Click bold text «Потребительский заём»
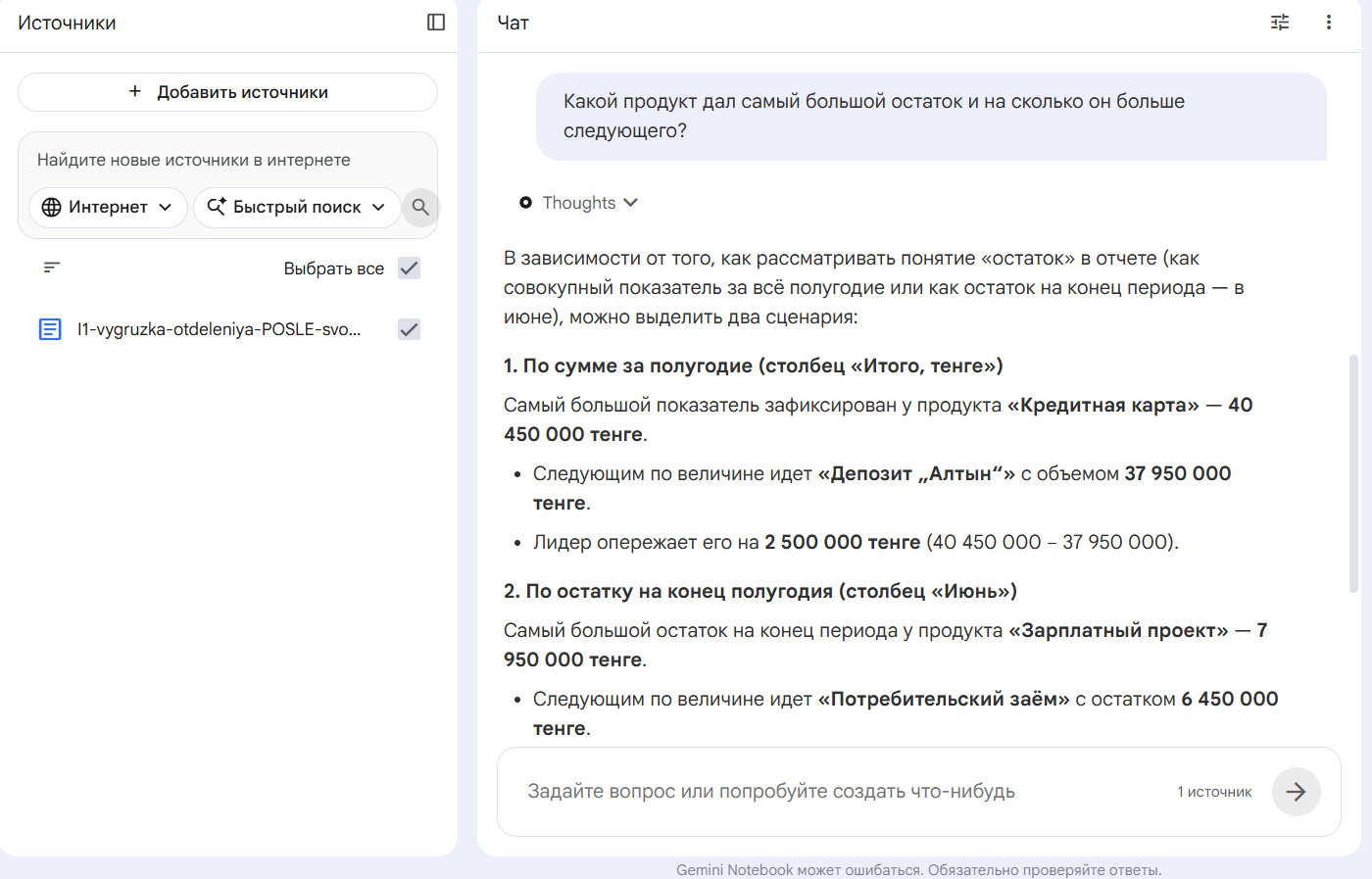 (x=944, y=699)
